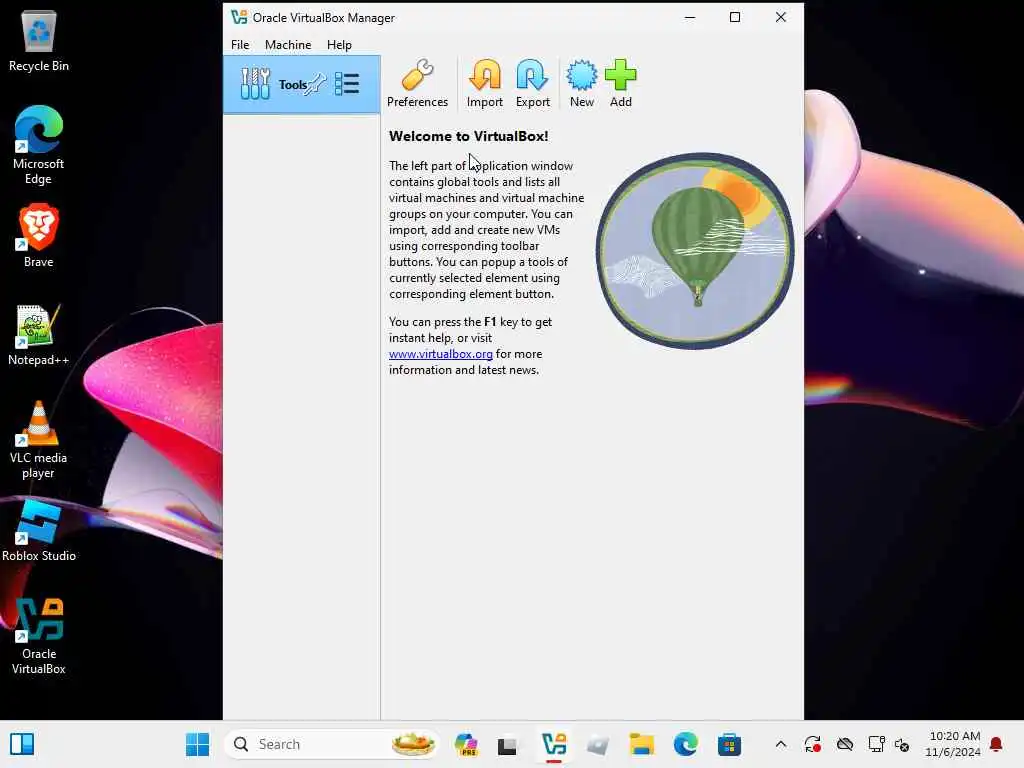Visit the www.virtualbox.org link
Screen dimensions: 1024x768
click(x=441, y=354)
